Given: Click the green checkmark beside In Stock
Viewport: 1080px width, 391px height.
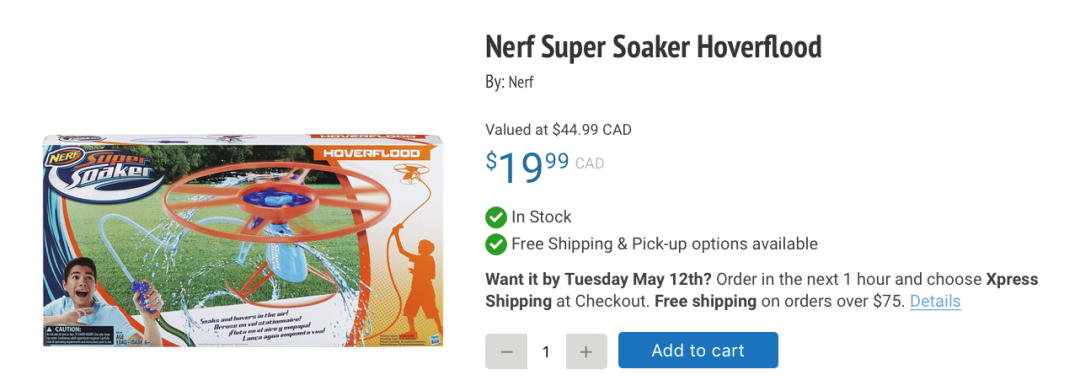Looking at the screenshot, I should [496, 218].
